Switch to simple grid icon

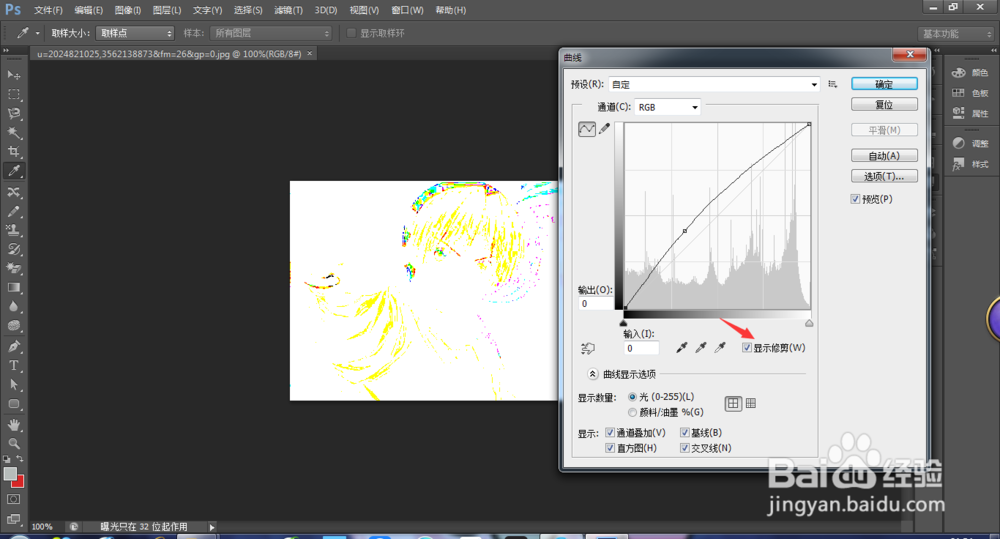pos(733,403)
